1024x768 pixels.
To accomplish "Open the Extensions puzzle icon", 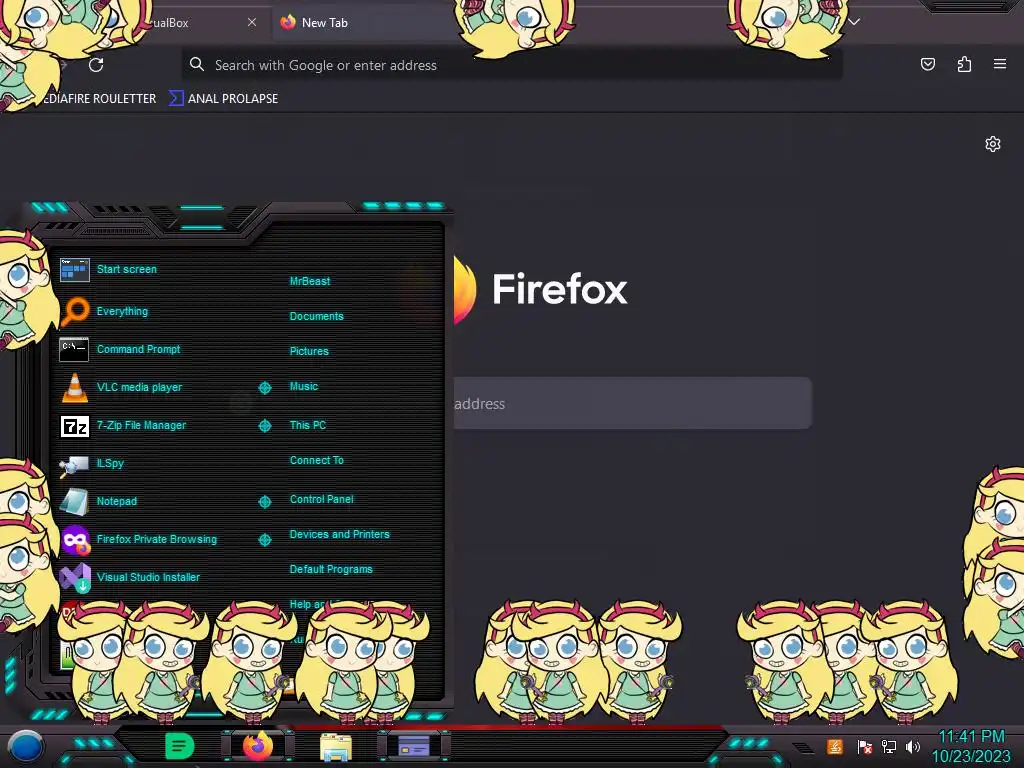I will (x=964, y=64).
